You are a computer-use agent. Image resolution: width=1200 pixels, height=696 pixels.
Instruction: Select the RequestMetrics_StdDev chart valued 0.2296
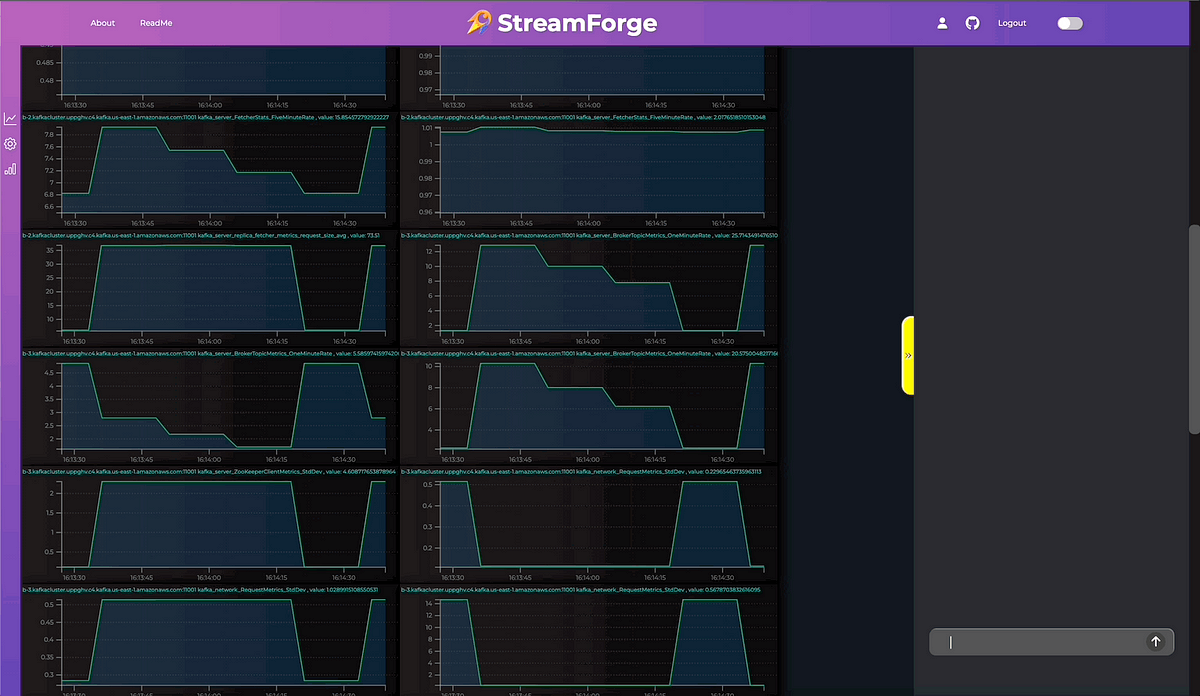[x=600, y=525]
